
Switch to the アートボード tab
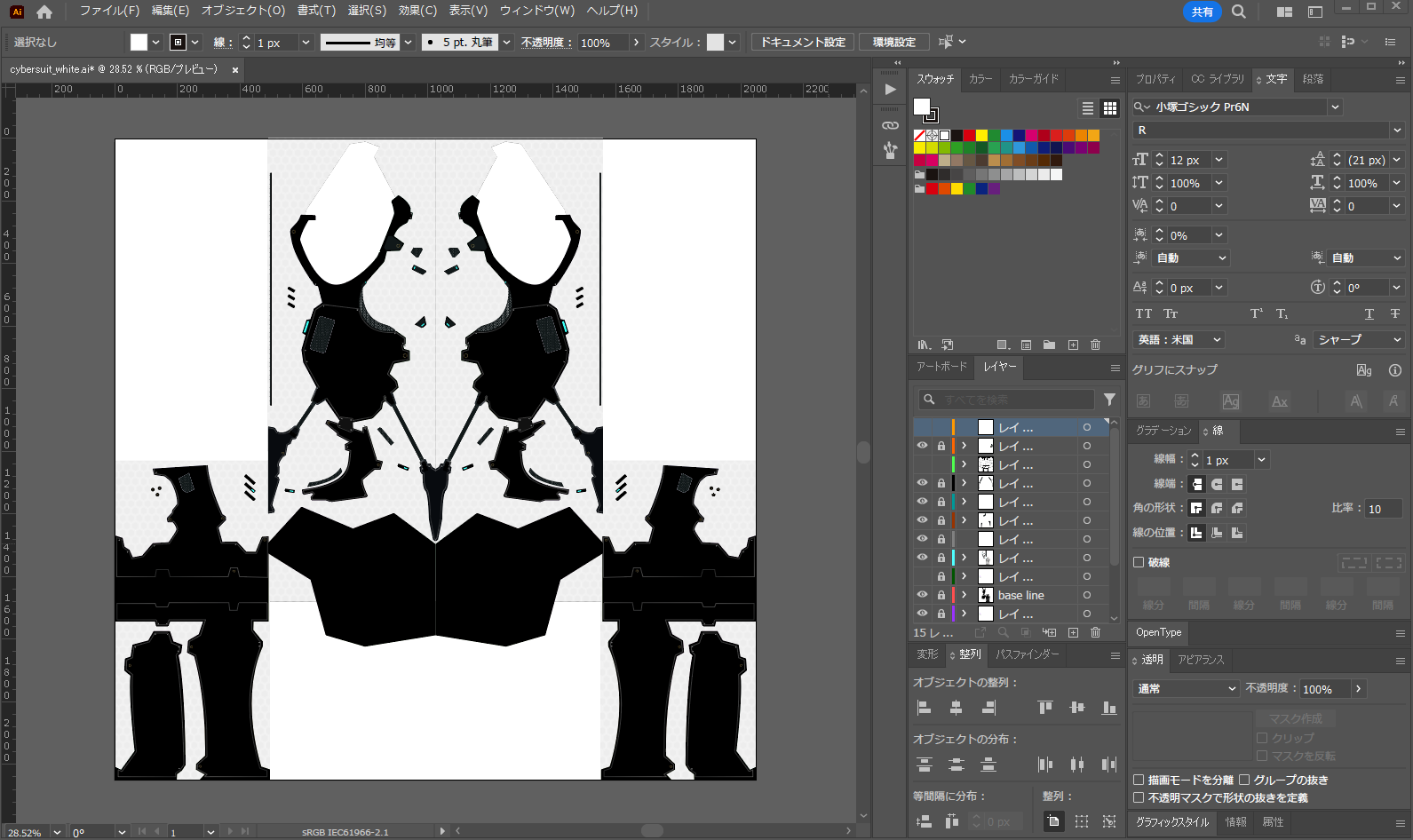coord(941,367)
